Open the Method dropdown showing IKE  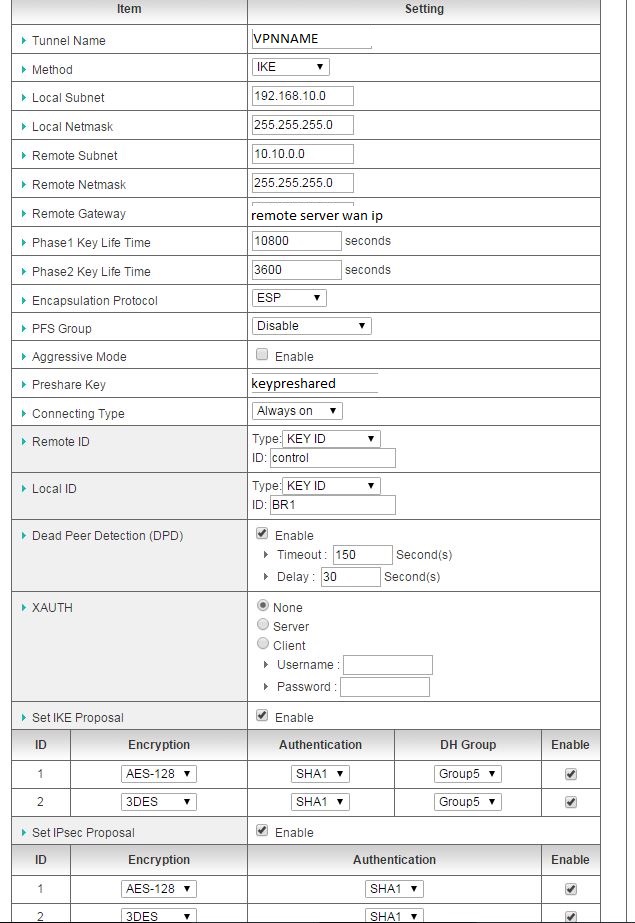click(x=291, y=67)
